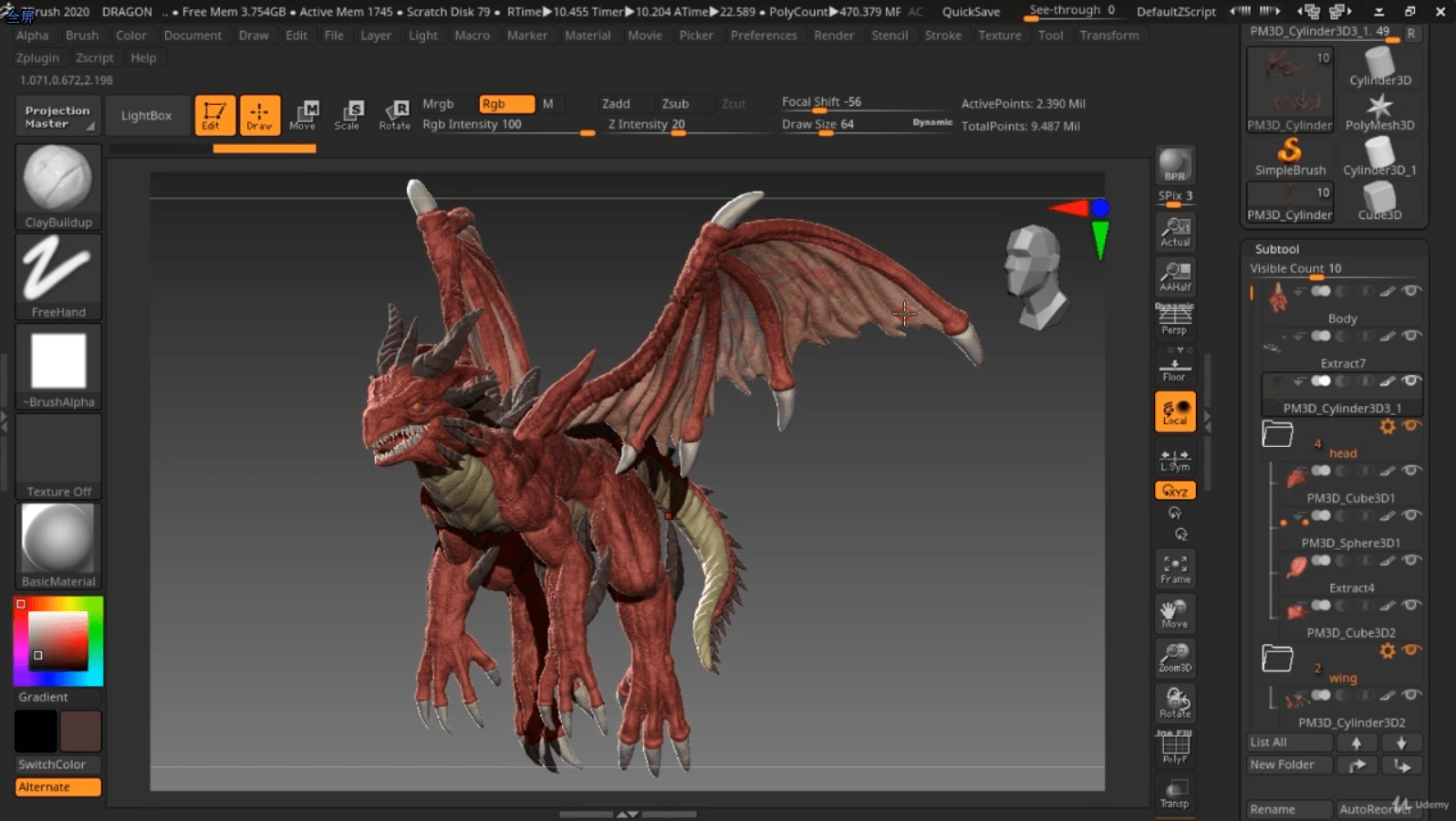Set Actual size view
This screenshot has height=821, width=1456.
(x=1175, y=232)
